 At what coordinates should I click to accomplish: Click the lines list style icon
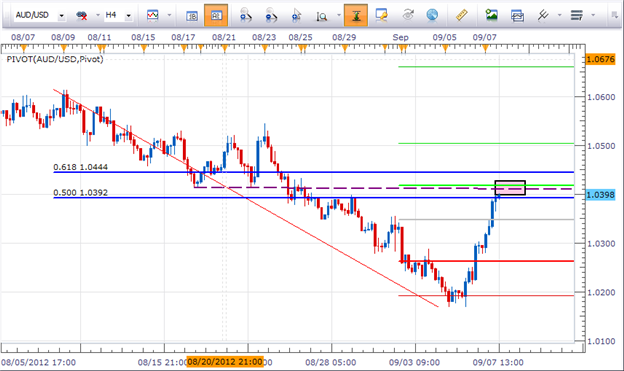pyautogui.click(x=576, y=16)
